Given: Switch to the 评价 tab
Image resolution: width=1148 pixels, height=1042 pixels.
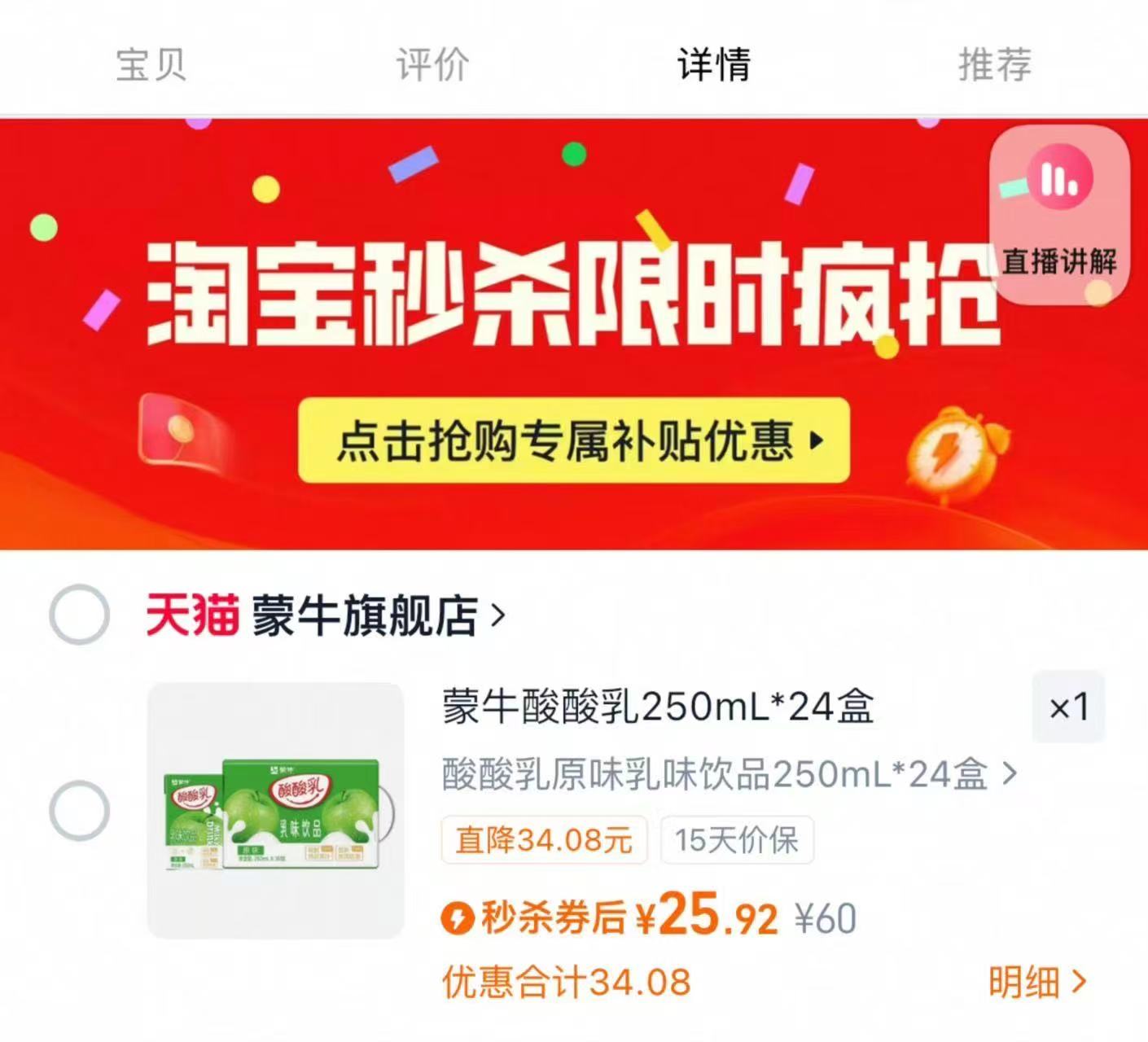Looking at the screenshot, I should click(x=432, y=64).
